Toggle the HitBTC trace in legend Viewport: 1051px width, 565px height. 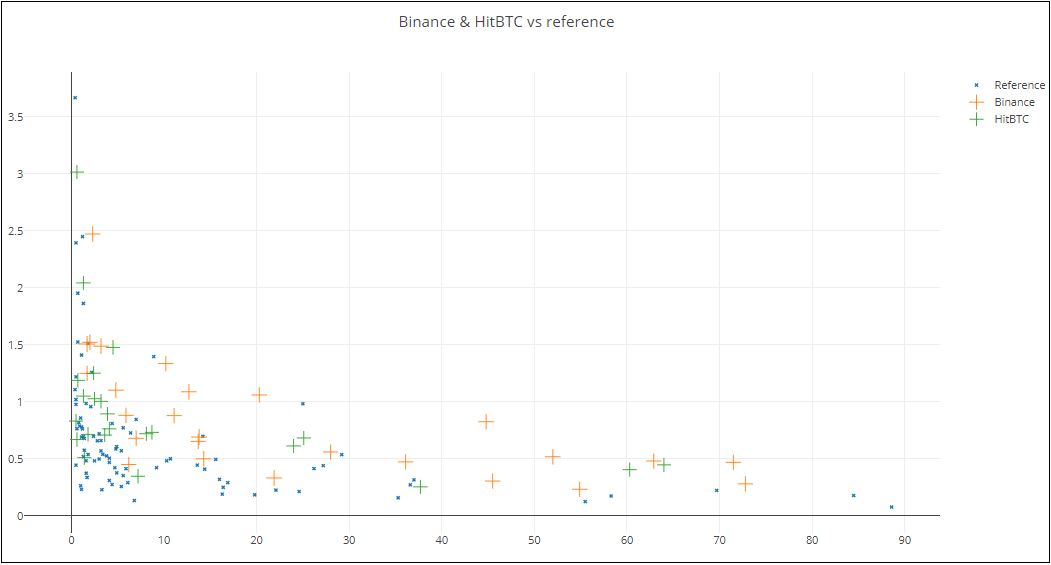(999, 119)
